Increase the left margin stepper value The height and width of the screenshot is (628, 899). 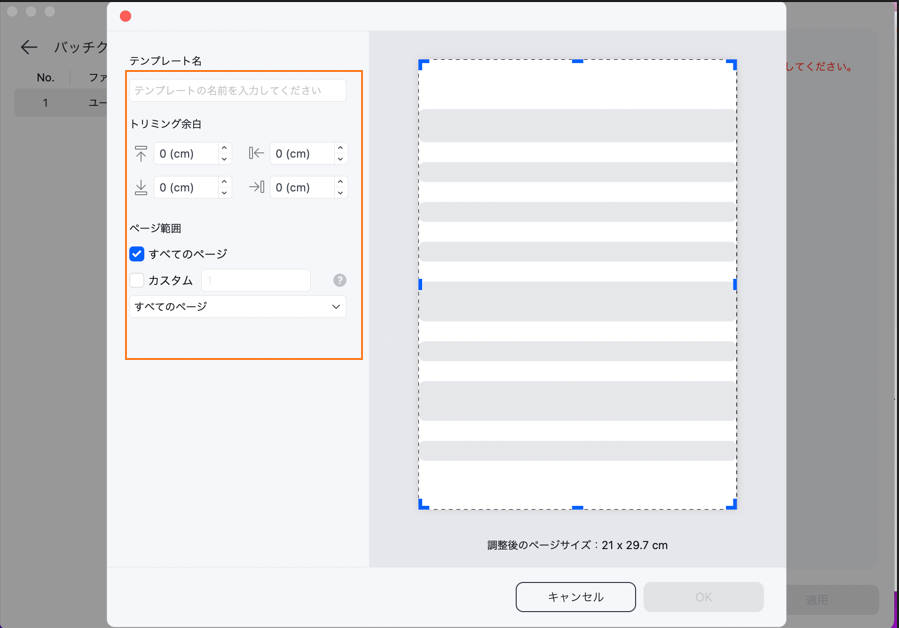pos(340,149)
